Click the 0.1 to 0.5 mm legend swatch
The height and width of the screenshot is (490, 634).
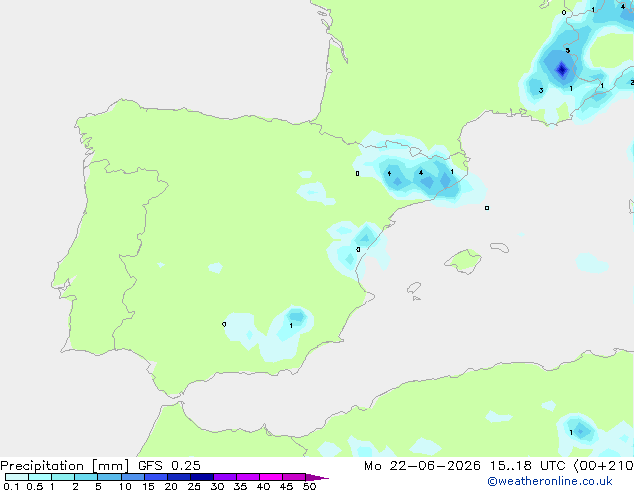17,477
